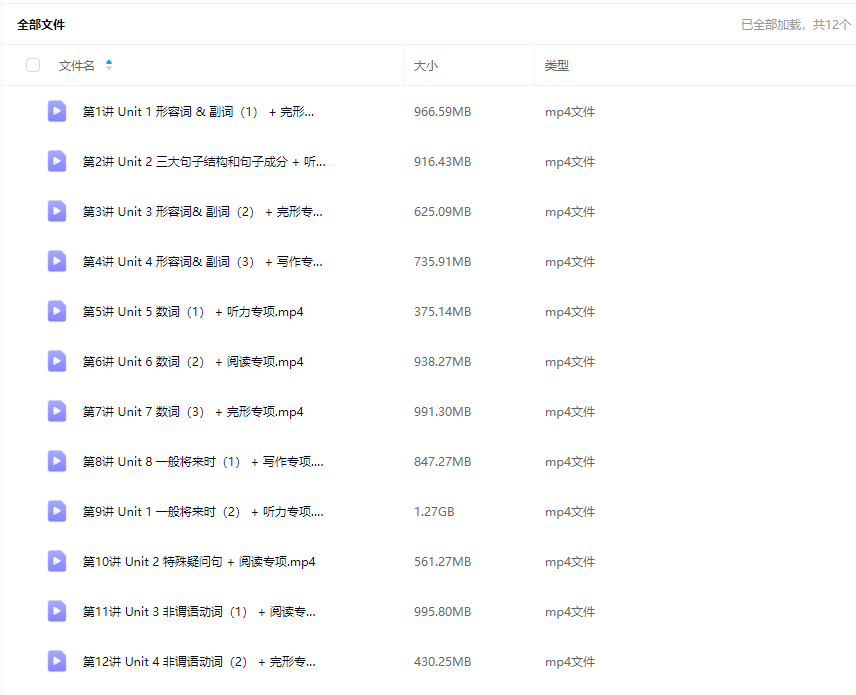
Task: Click the video icon for 第1讲 Unit 1
Action: 57,111
